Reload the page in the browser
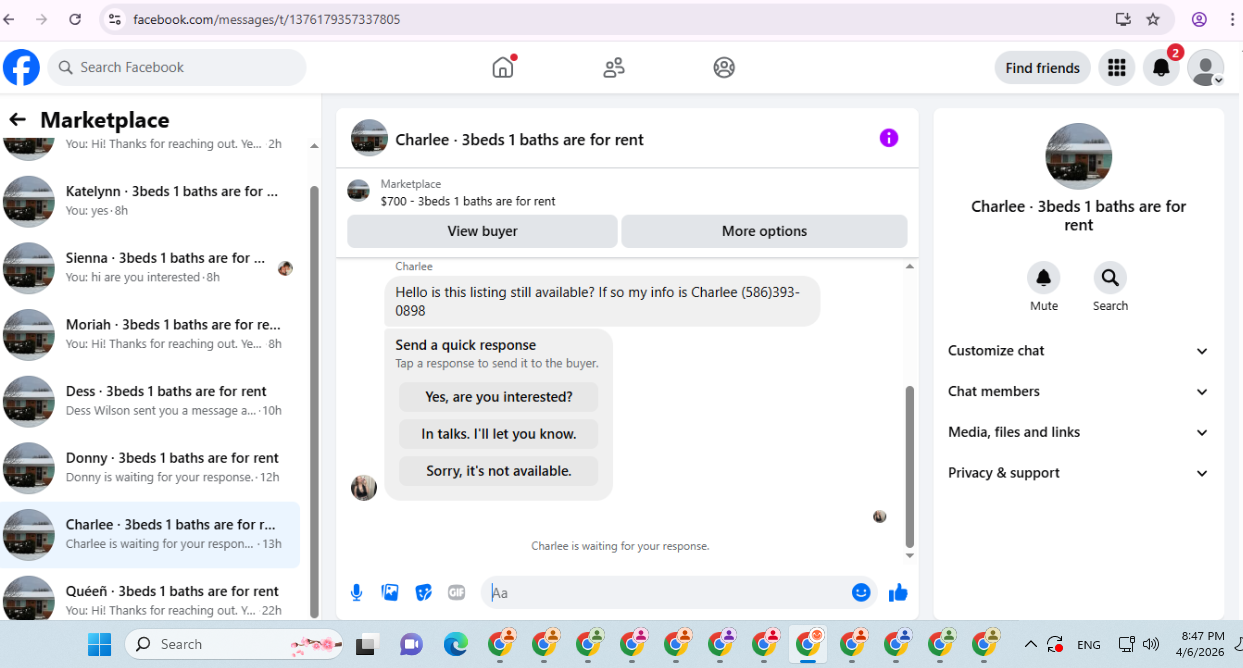The image size is (1243, 668). [x=75, y=19]
